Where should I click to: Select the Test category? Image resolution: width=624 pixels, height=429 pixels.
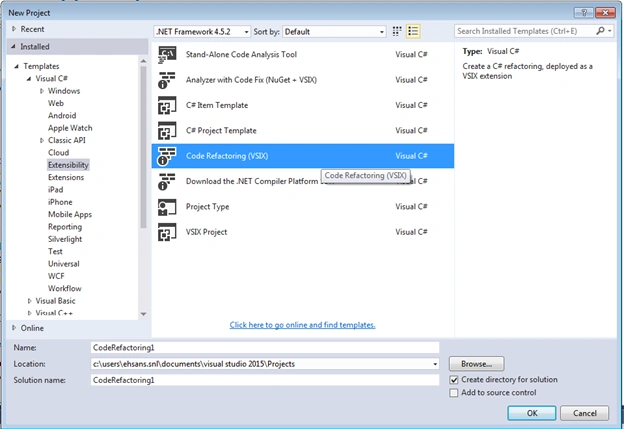coord(55,251)
